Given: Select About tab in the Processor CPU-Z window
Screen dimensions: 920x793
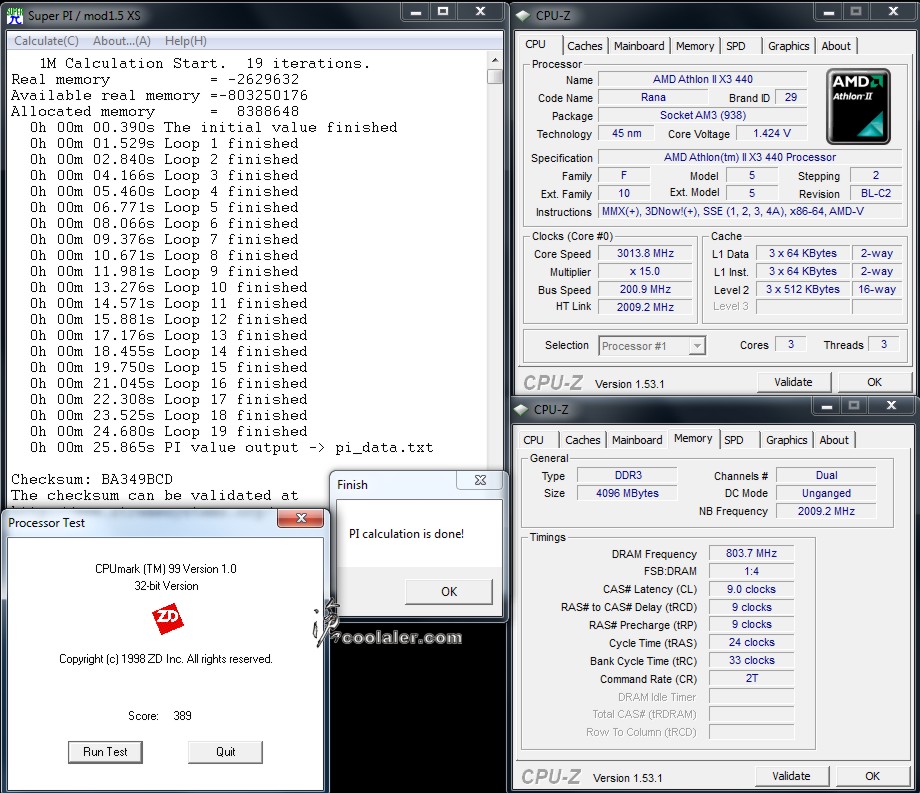Looking at the screenshot, I should click(836, 46).
